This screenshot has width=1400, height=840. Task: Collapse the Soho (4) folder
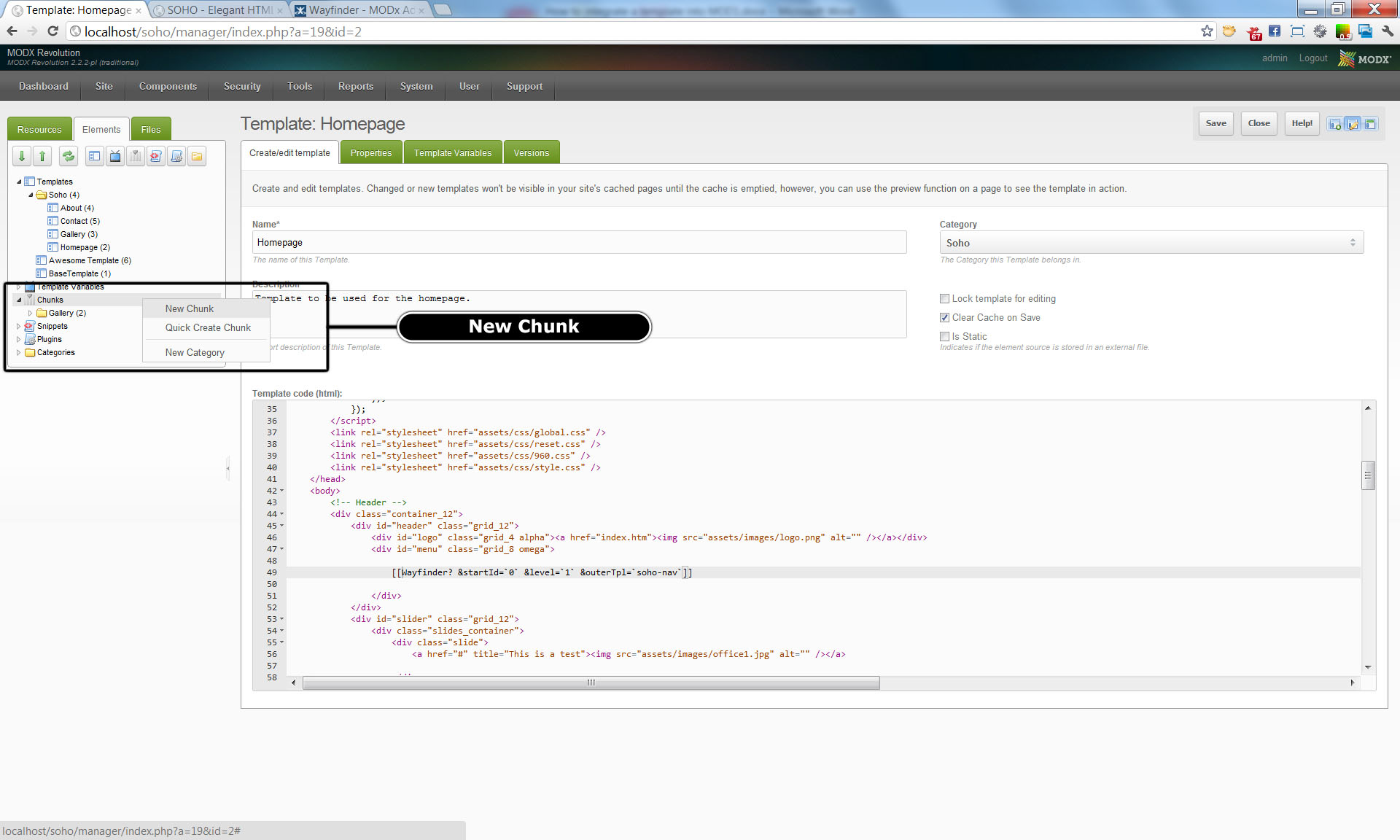tap(31, 195)
